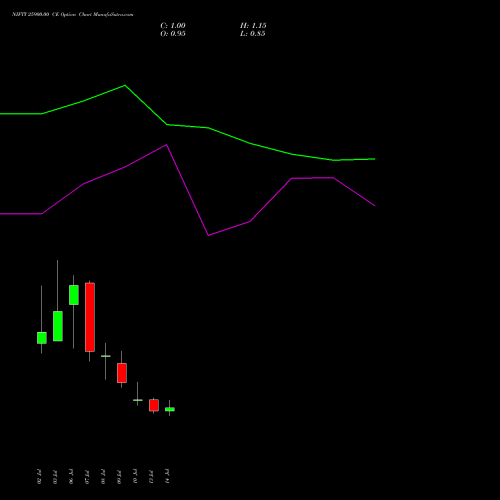The image size is (500, 500).
Task: Click the high value H: 1.15
Action: [x=253, y=26]
